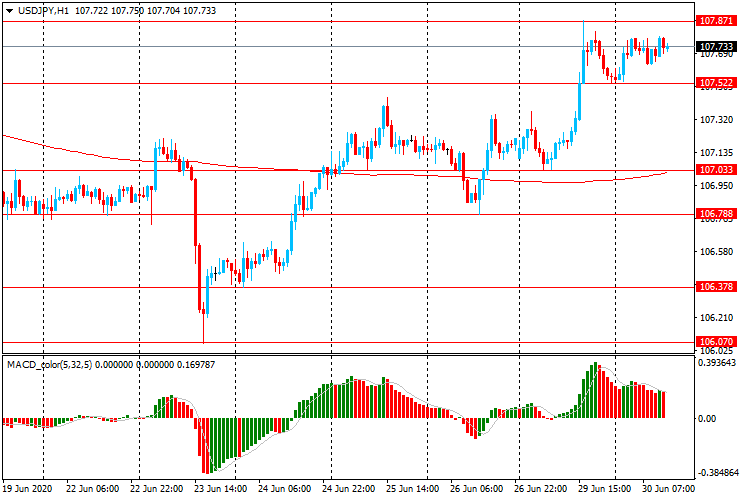Click the MACD scale value 0.393643
This screenshot has height=500, width=740.
click(x=717, y=363)
